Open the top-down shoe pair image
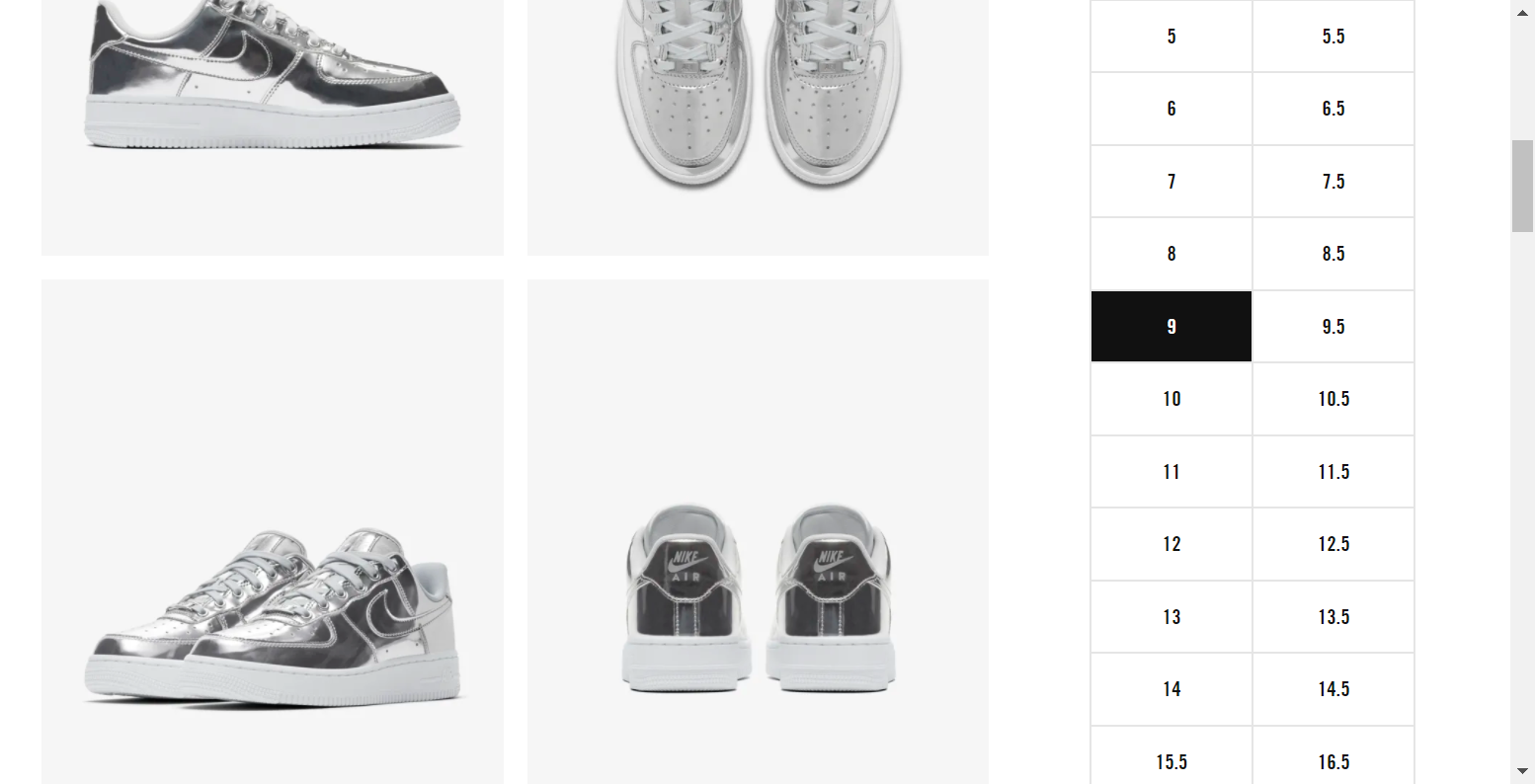 (x=758, y=127)
